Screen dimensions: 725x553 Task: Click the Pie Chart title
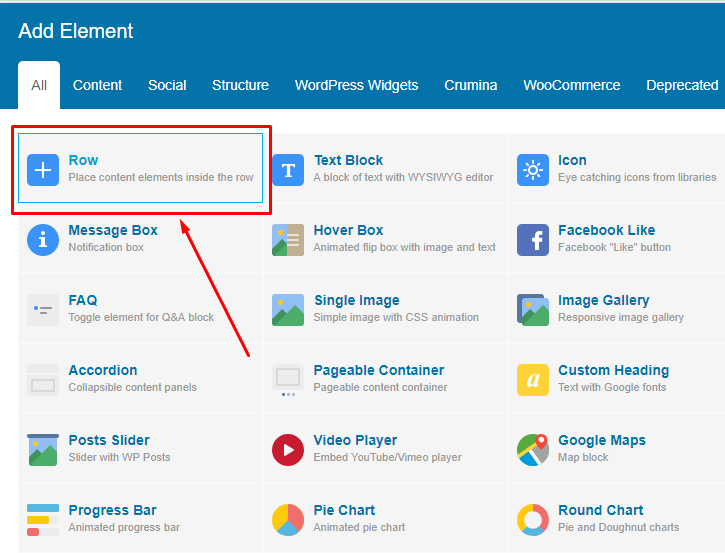pos(344,510)
